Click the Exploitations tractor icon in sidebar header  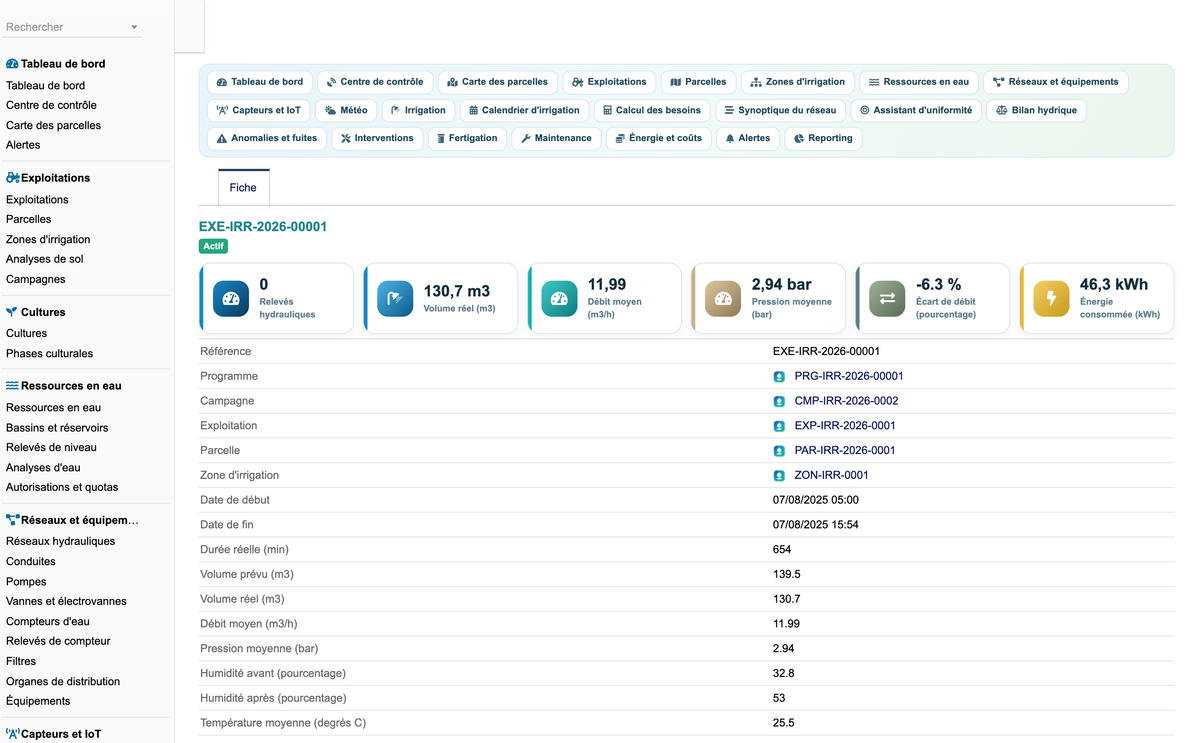[x=12, y=178]
